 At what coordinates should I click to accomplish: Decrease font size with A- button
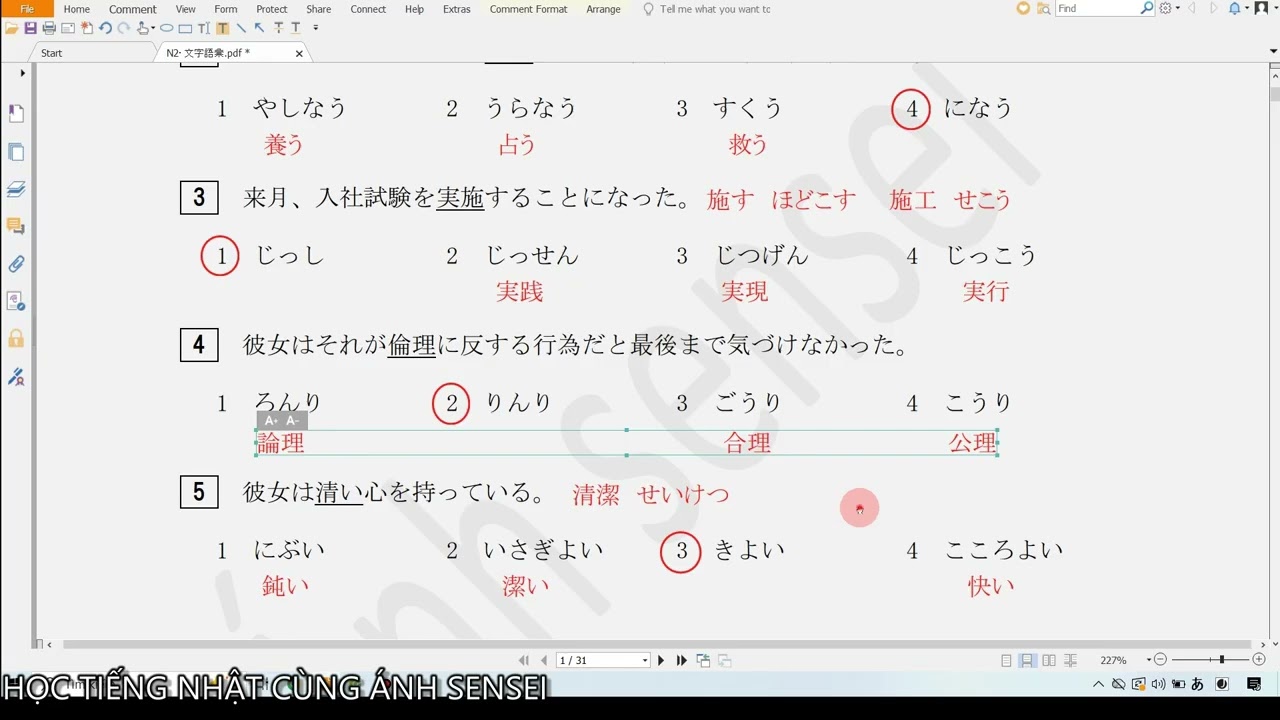click(293, 421)
